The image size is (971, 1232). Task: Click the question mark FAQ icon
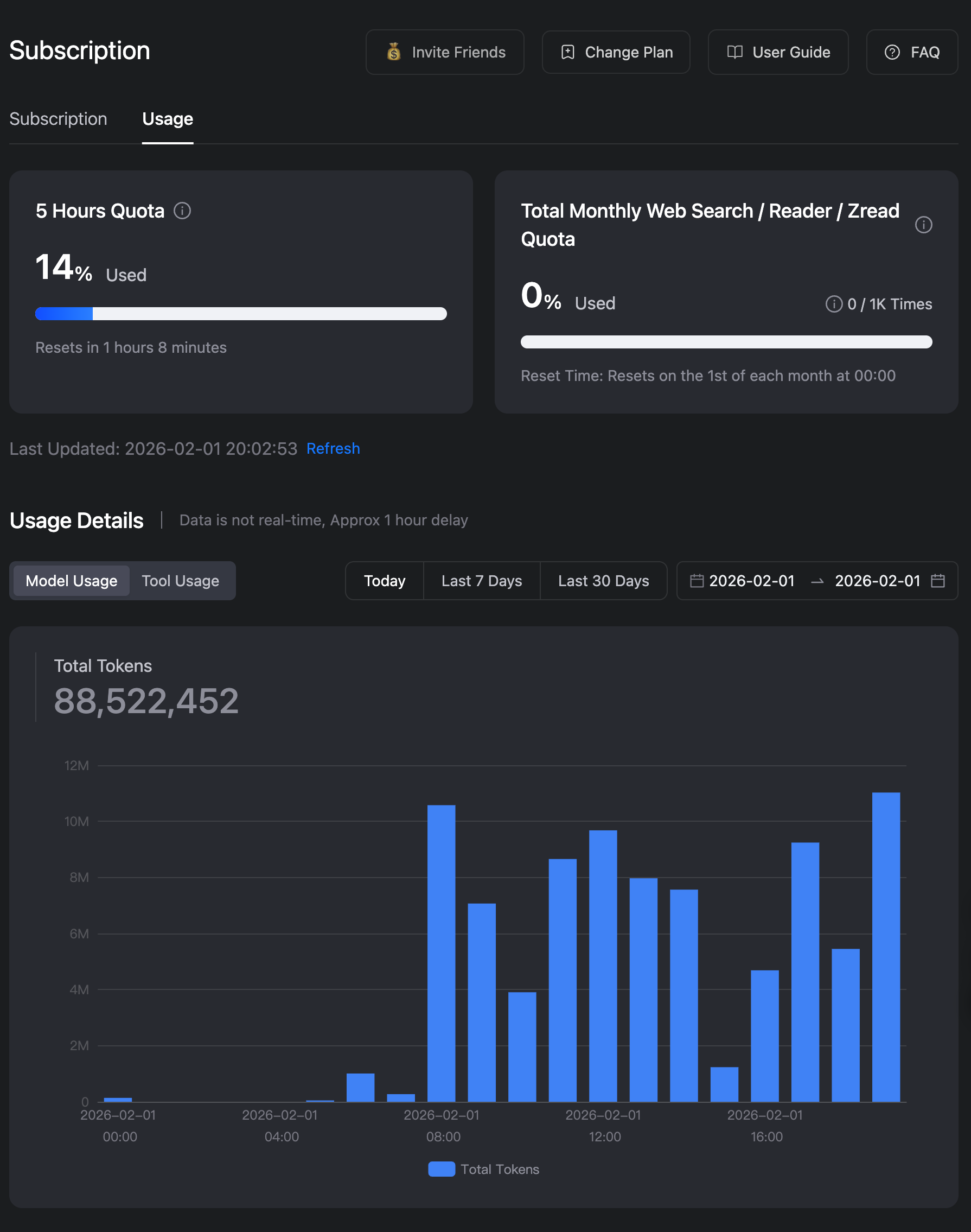[x=892, y=52]
